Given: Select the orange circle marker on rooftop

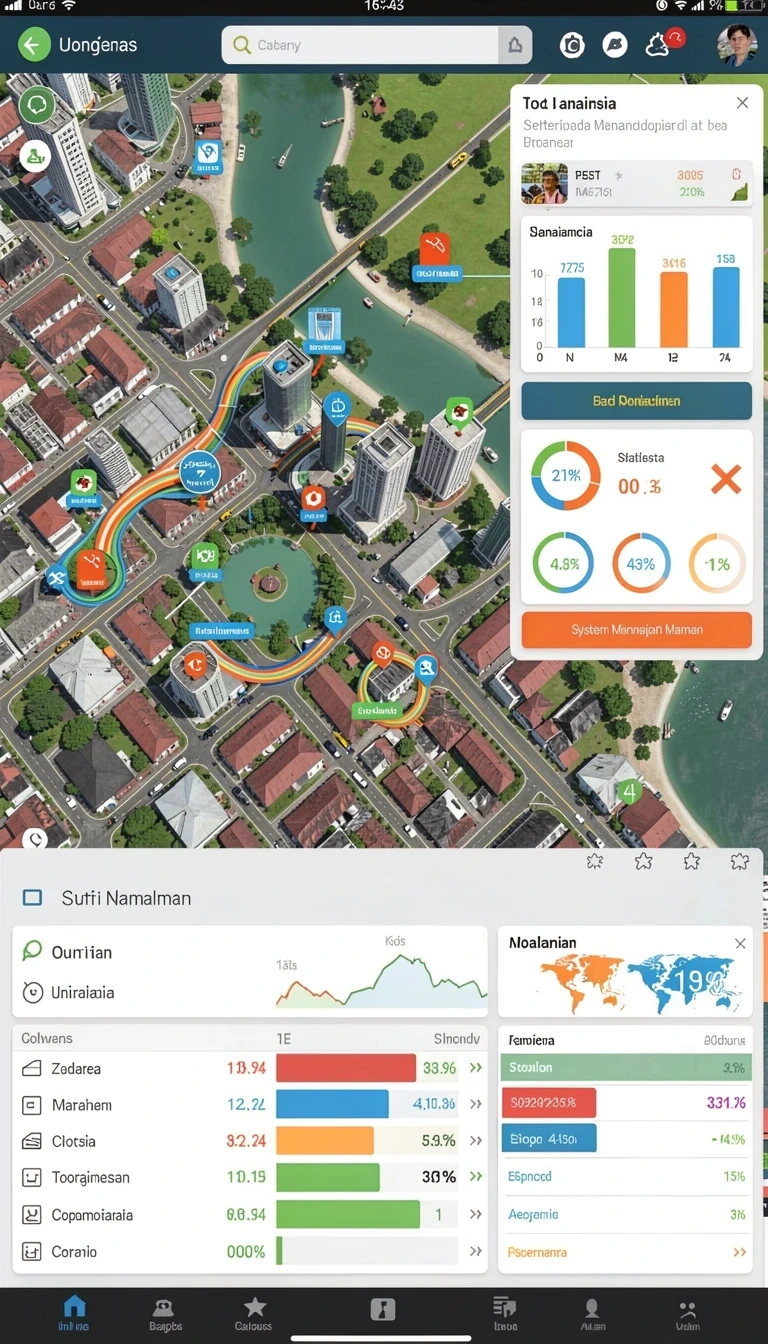Looking at the screenshot, I should tap(196, 663).
